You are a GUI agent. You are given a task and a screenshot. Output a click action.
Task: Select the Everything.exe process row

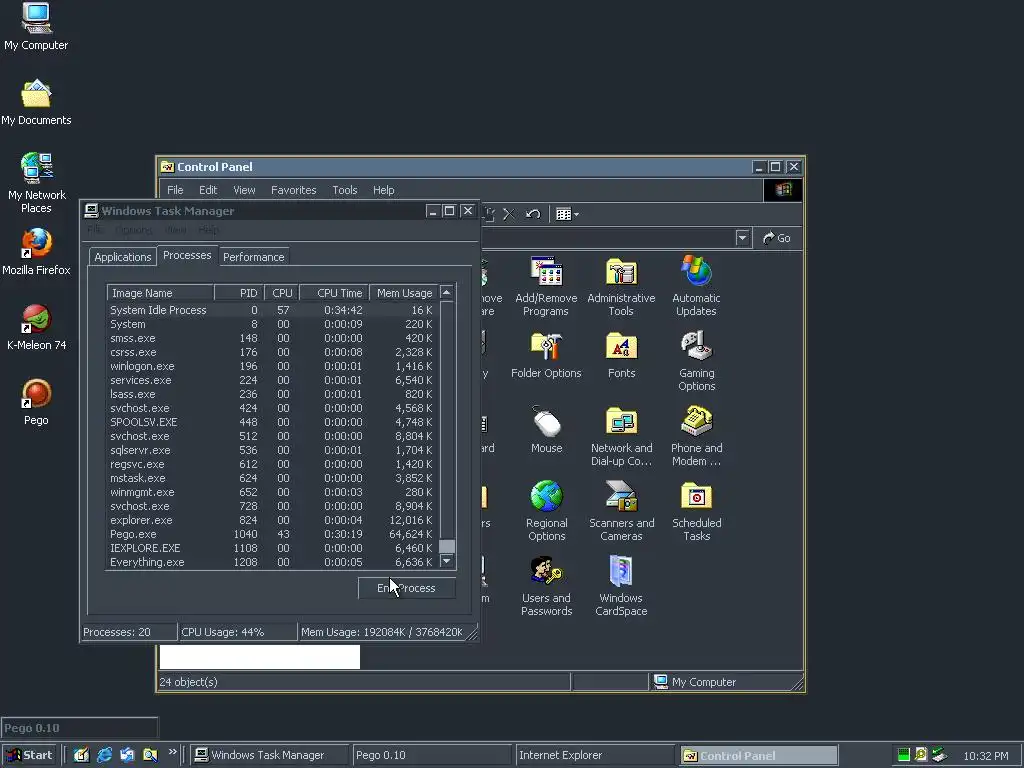[x=272, y=562]
